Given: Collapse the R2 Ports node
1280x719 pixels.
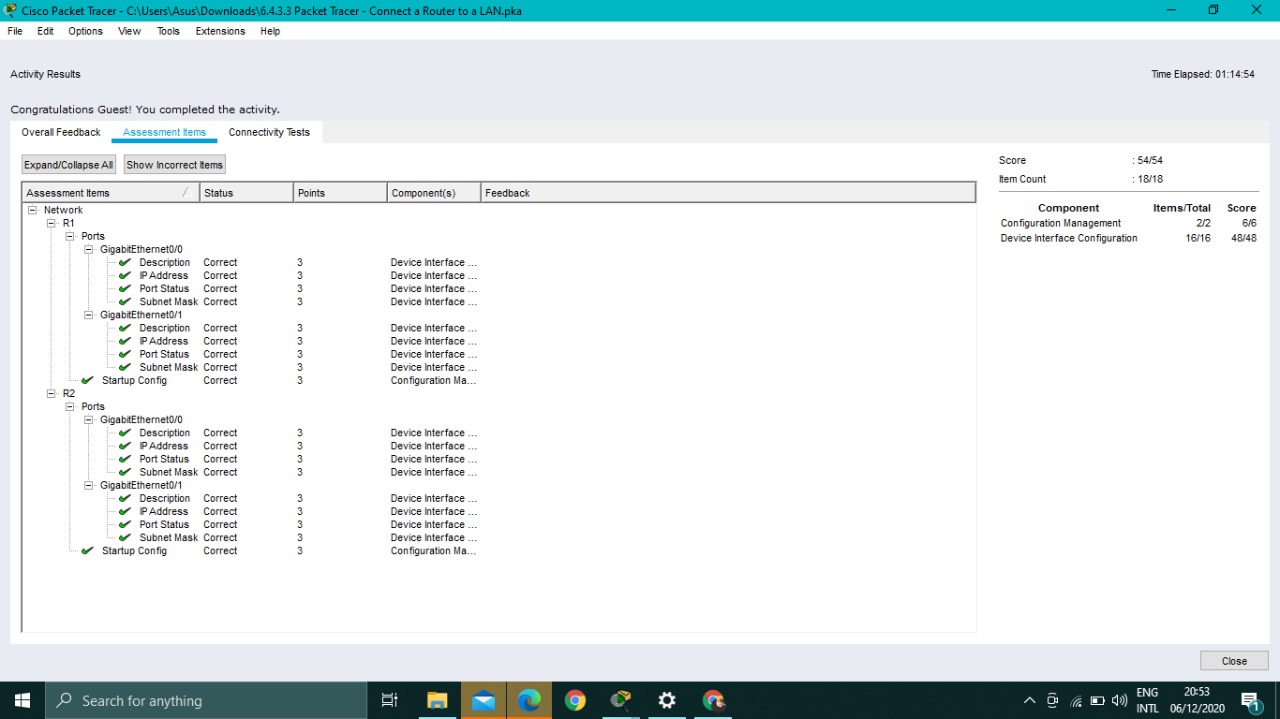Looking at the screenshot, I should pyautogui.click(x=70, y=407).
